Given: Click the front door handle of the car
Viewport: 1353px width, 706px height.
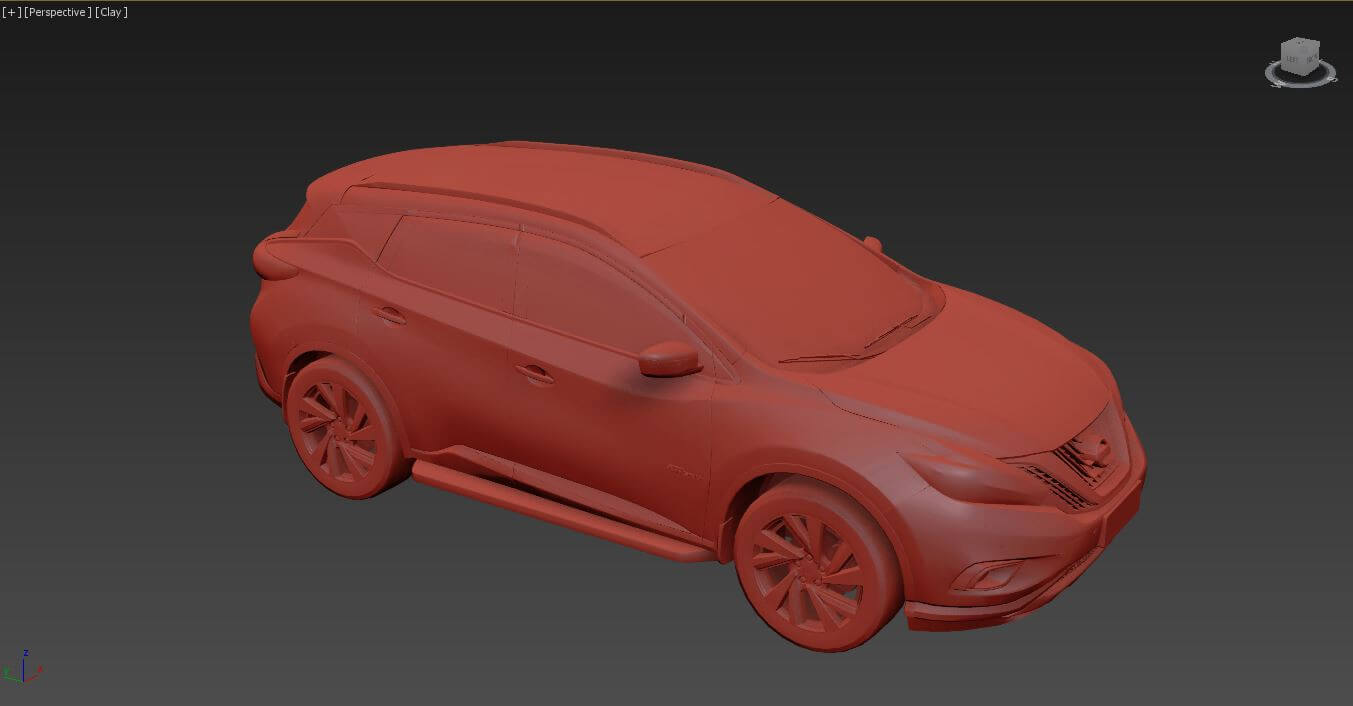Looking at the screenshot, I should 535,374.
